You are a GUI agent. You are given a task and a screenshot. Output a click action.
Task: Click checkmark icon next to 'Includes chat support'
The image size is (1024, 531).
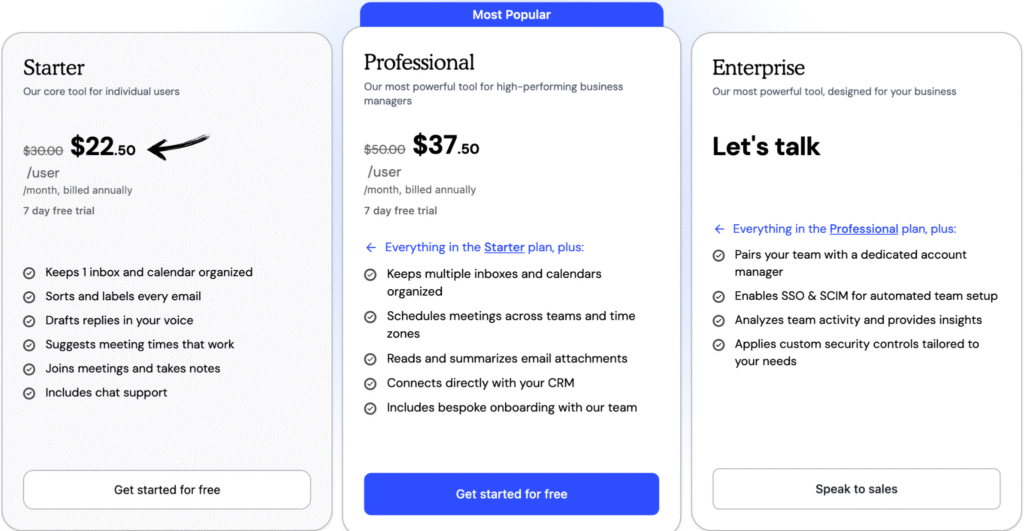[x=30, y=393]
